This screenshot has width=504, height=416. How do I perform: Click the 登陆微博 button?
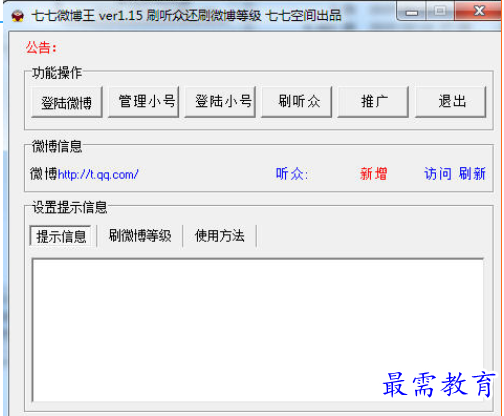pos(67,102)
